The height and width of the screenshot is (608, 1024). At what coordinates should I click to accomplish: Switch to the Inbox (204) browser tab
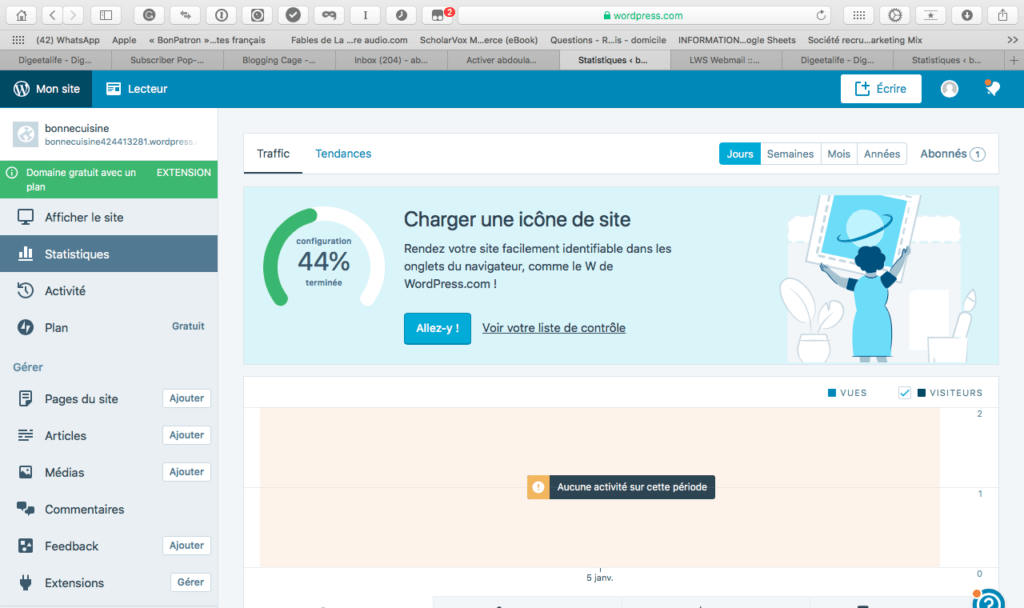[x=391, y=60]
